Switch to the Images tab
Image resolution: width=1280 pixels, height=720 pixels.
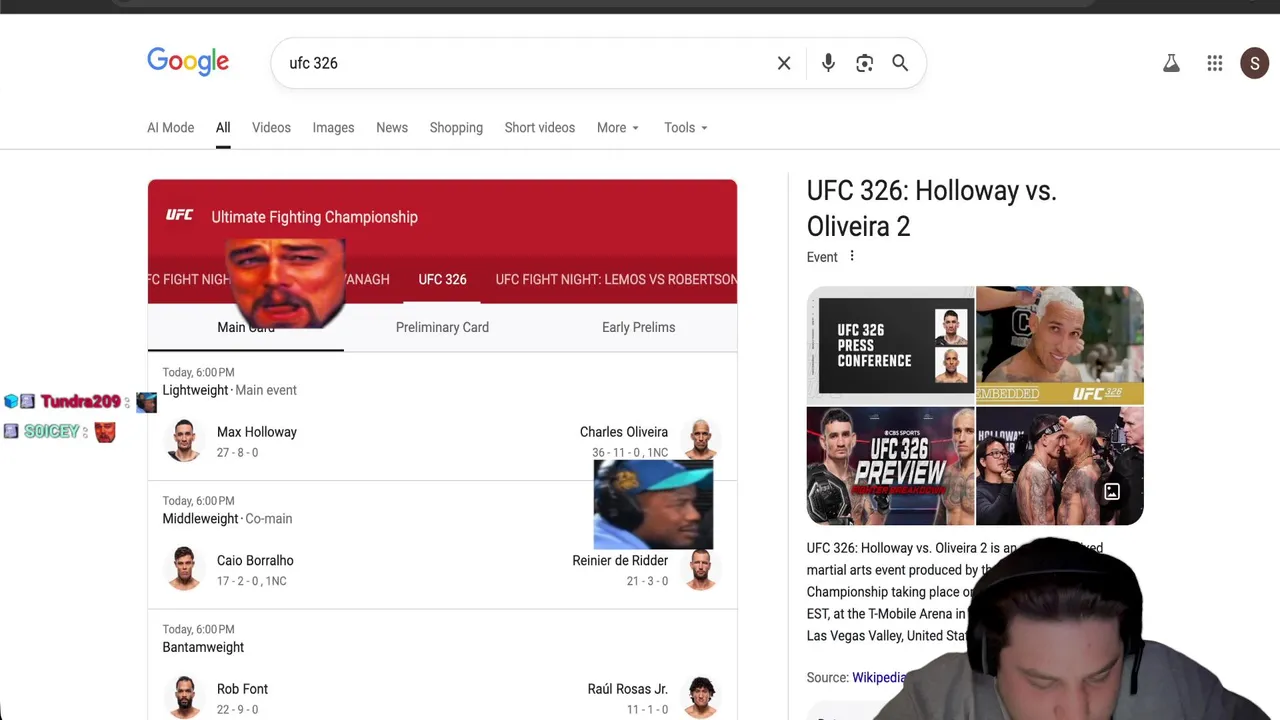click(x=333, y=128)
